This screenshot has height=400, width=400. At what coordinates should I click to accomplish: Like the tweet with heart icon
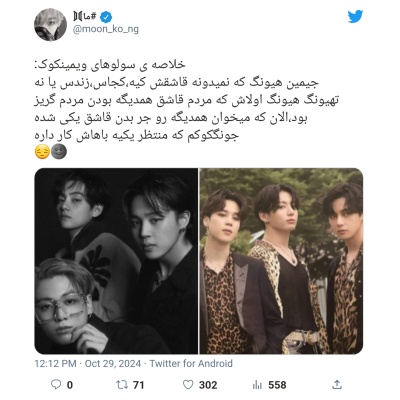tap(188, 385)
